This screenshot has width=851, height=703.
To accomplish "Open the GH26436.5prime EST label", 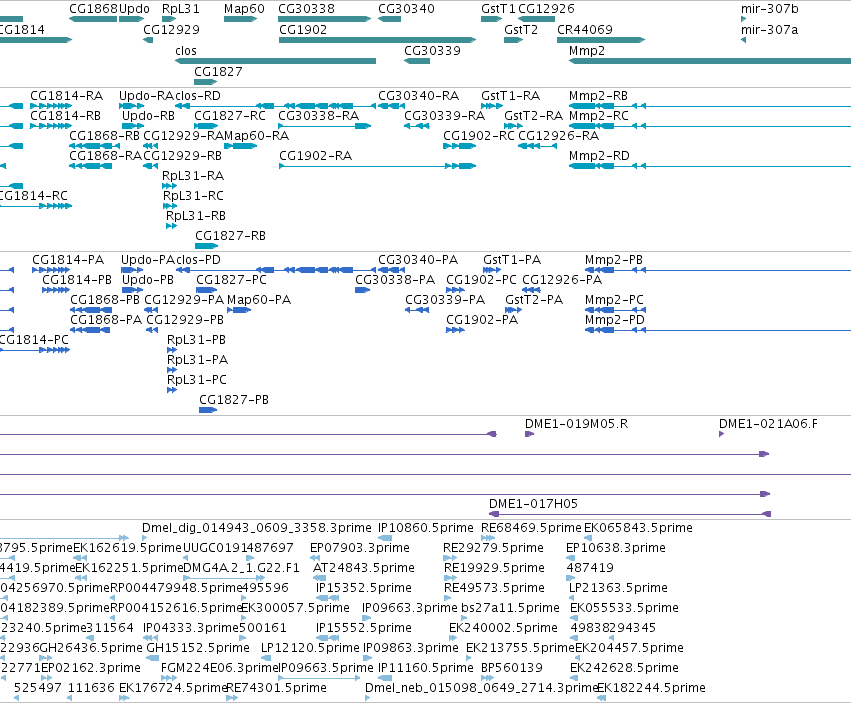I will coord(91,649).
